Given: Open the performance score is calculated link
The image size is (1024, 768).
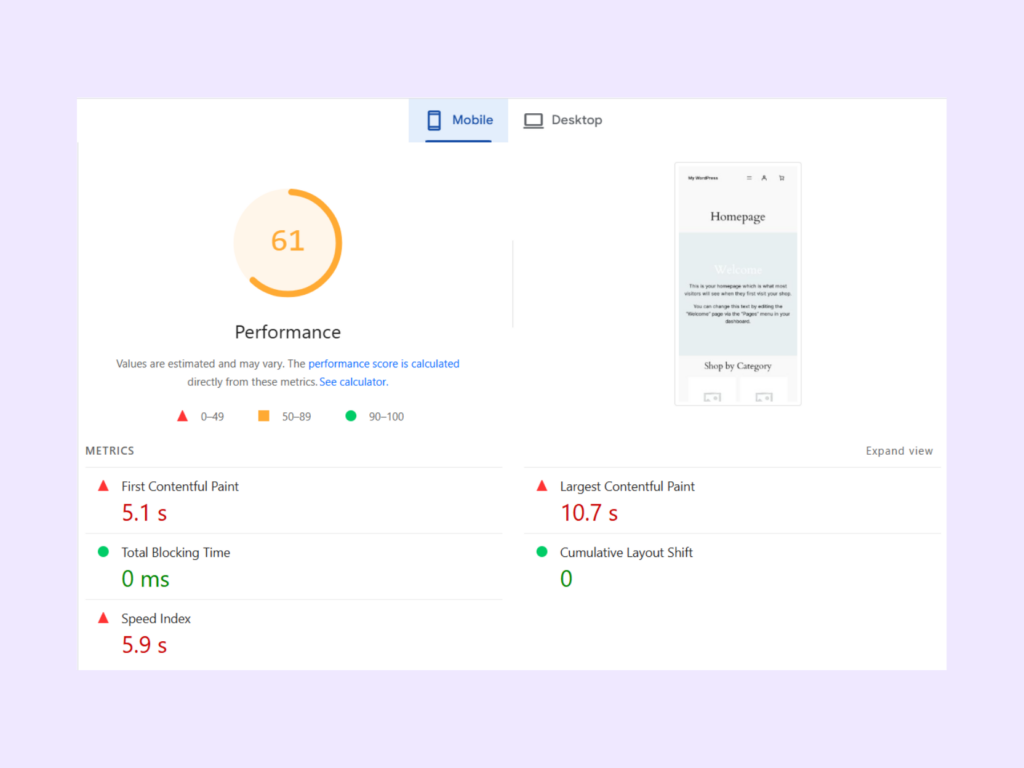Looking at the screenshot, I should pos(384,363).
